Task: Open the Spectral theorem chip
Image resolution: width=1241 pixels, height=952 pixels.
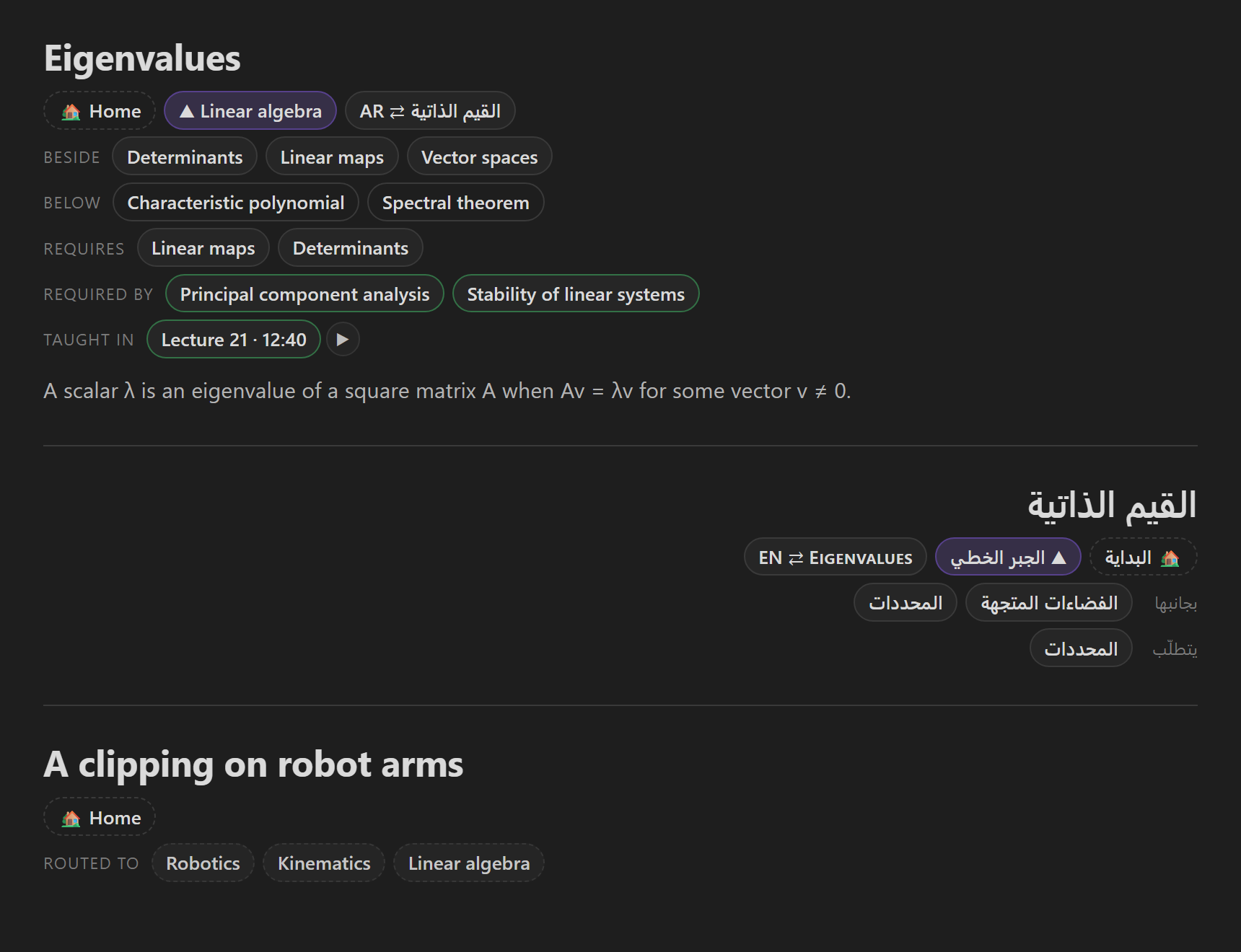Action: 456,203
